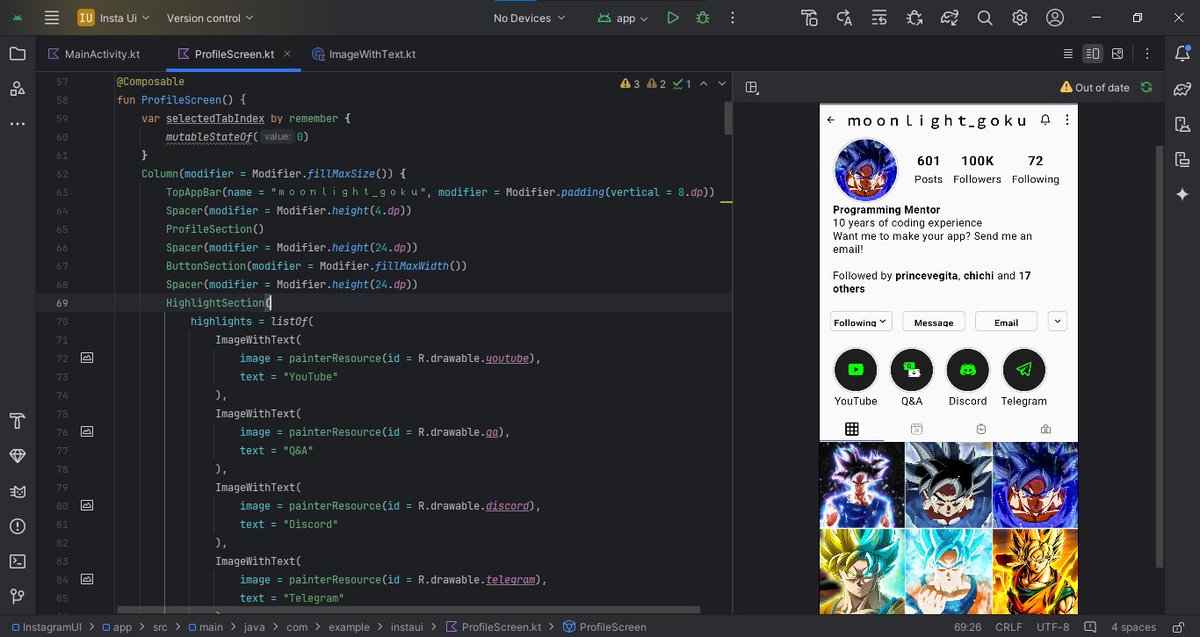This screenshot has width=1200, height=637.
Task: Switch editor to Code-only view
Action: pos(1068,54)
